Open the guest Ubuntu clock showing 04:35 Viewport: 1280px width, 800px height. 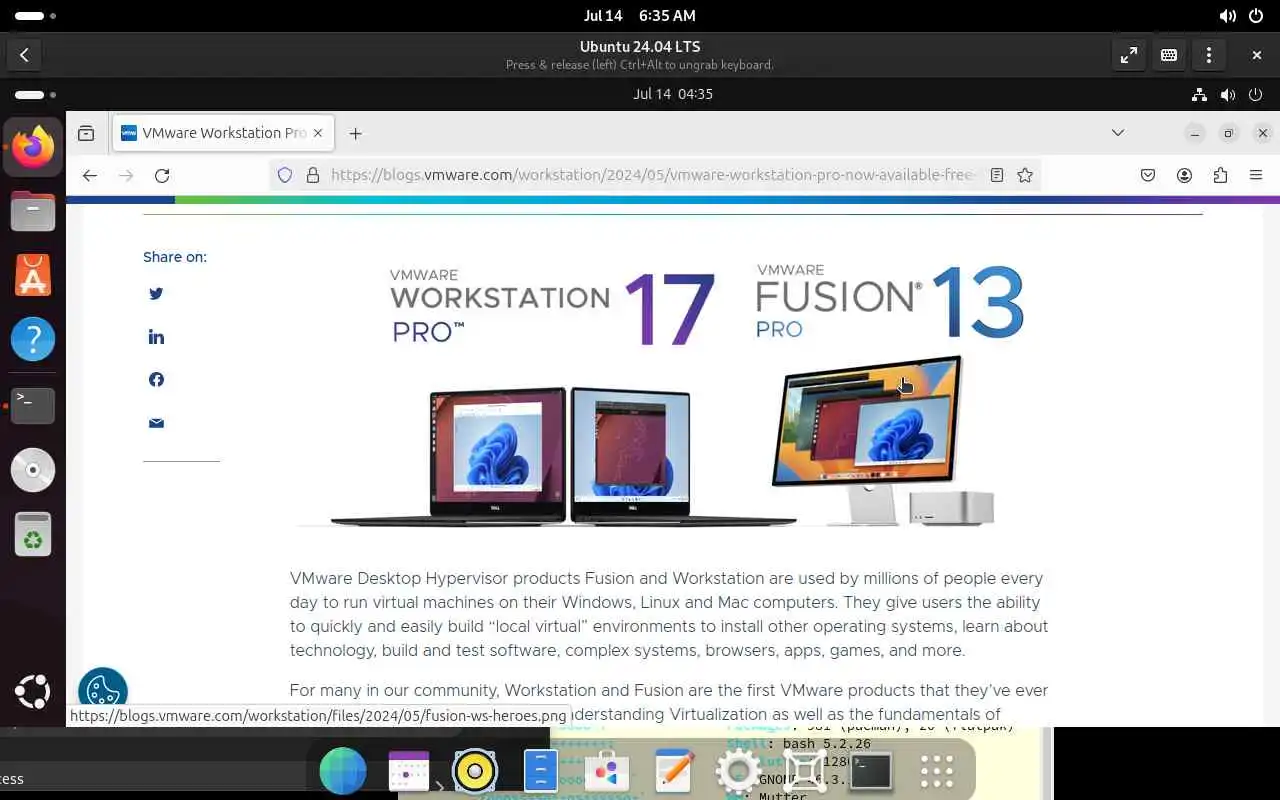point(672,94)
